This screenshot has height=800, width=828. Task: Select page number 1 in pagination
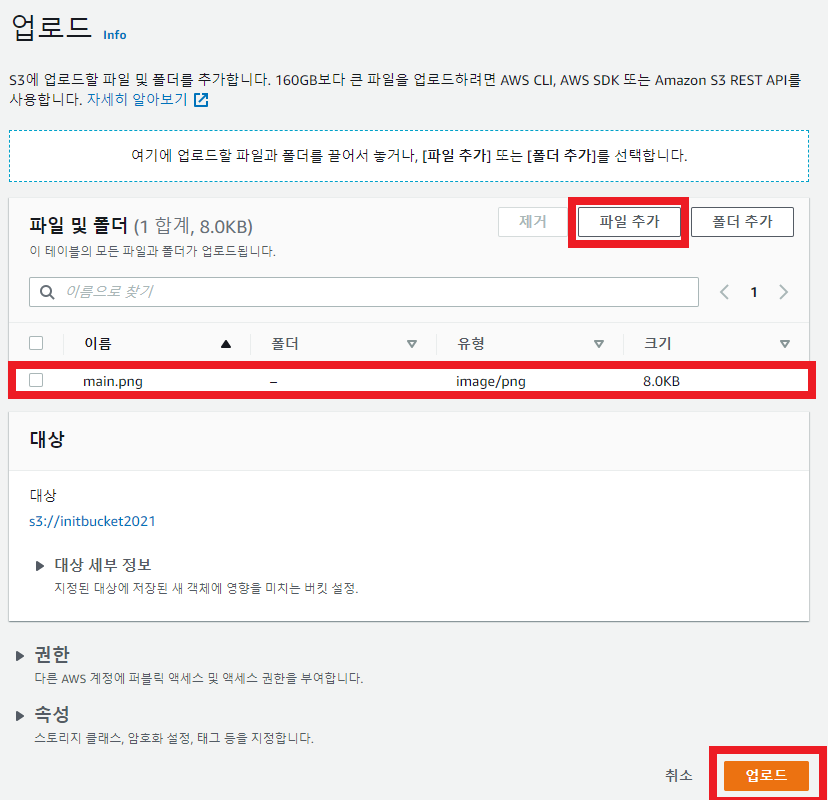tap(754, 292)
